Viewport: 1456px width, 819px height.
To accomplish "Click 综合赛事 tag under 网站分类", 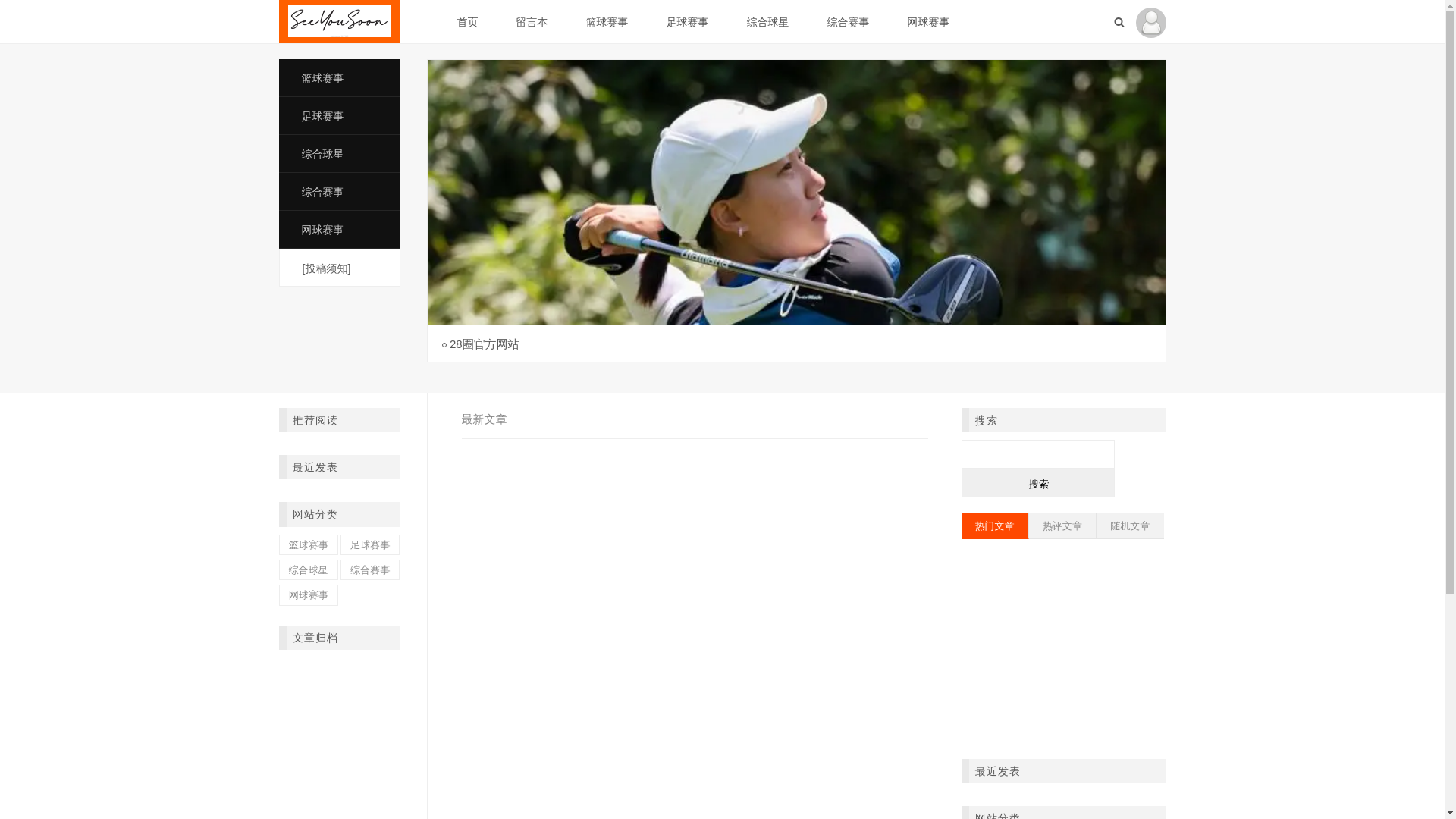I will [x=370, y=570].
